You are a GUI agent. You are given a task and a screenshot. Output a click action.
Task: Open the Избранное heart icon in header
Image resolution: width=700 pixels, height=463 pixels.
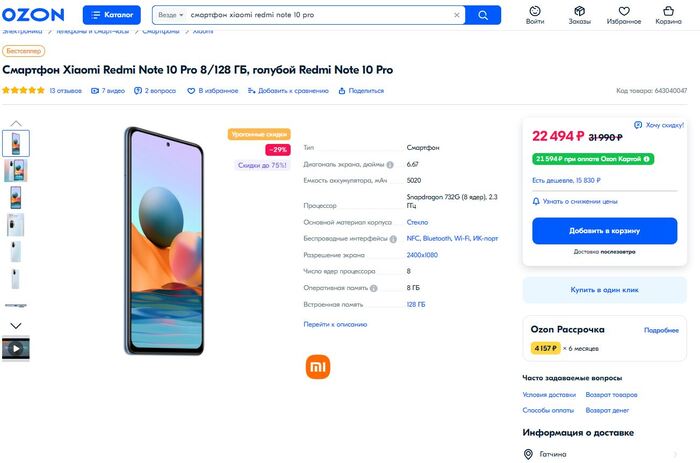(623, 15)
